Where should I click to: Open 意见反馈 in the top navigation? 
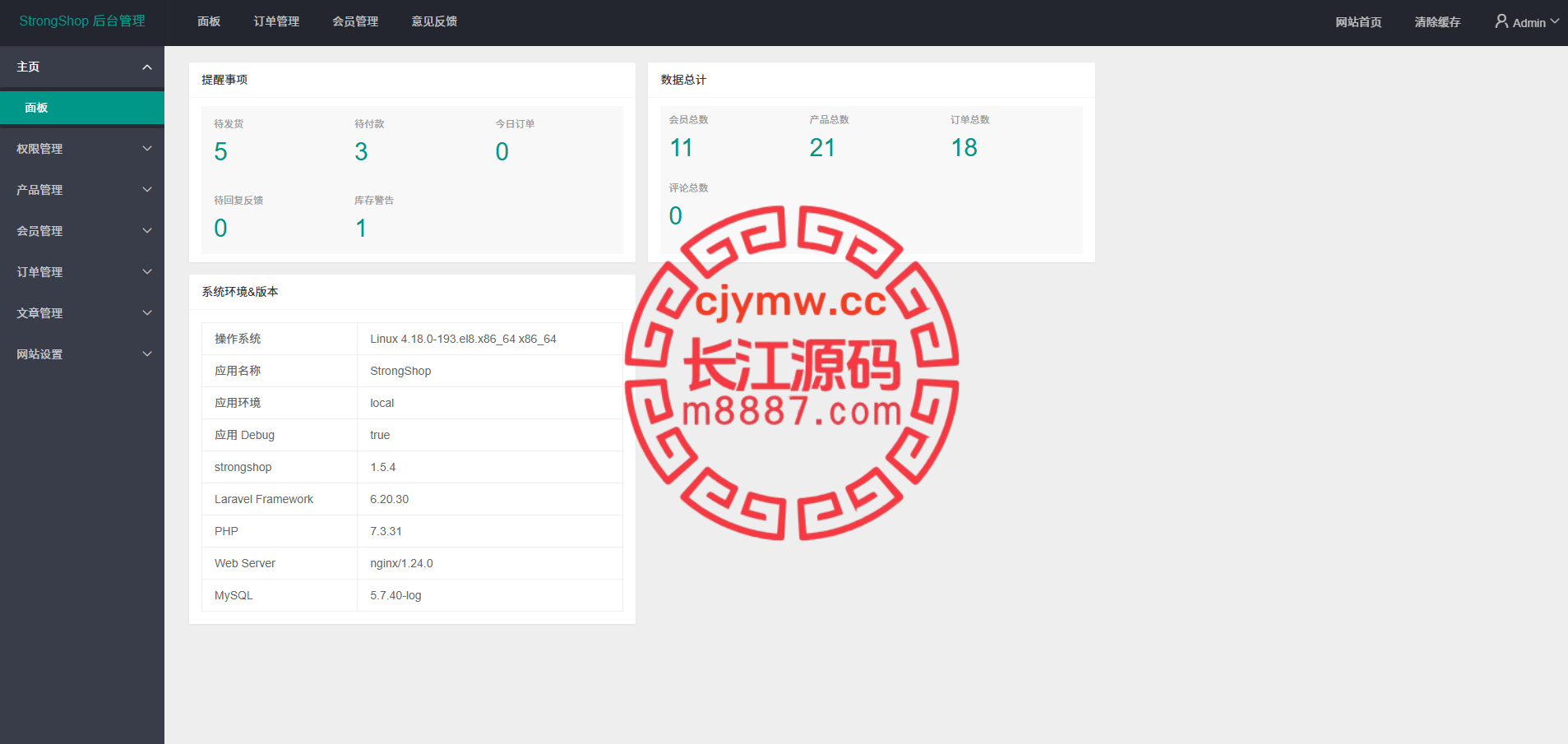[x=434, y=21]
